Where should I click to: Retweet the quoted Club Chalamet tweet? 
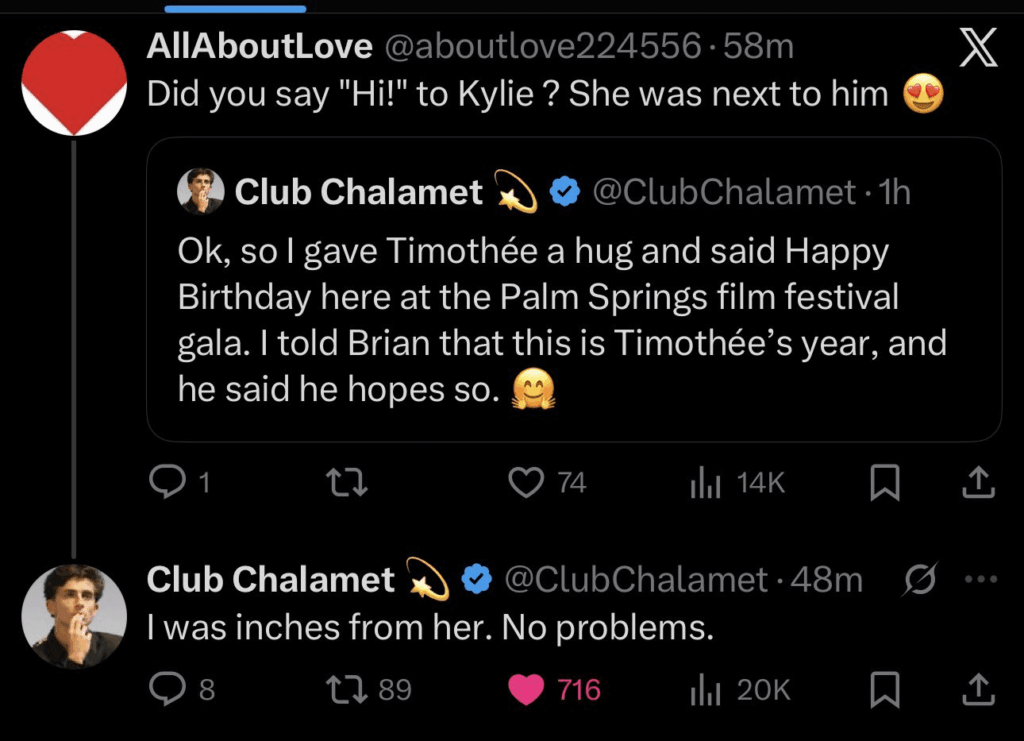point(347,482)
